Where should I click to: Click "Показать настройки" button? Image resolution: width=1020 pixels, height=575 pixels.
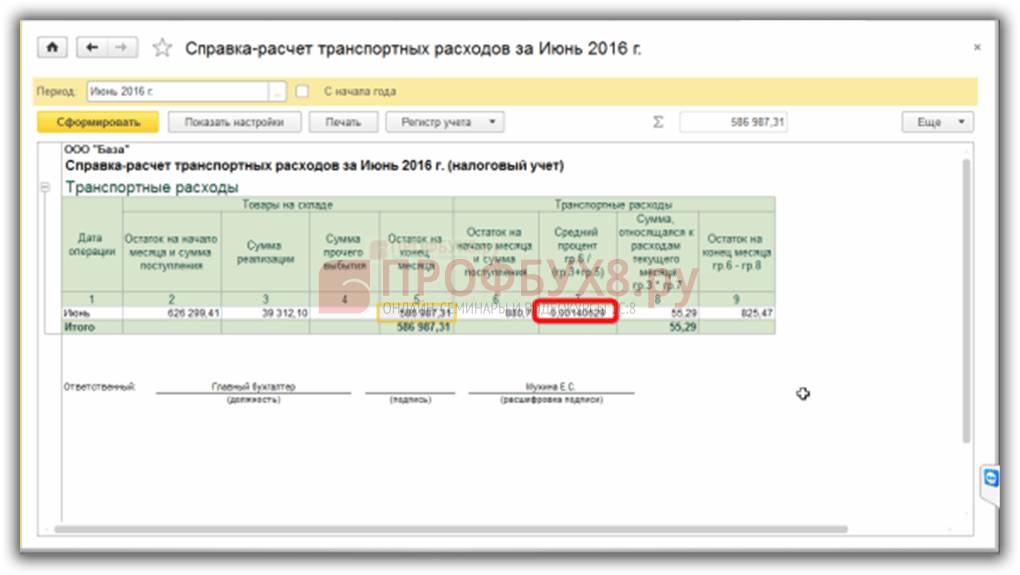point(233,122)
